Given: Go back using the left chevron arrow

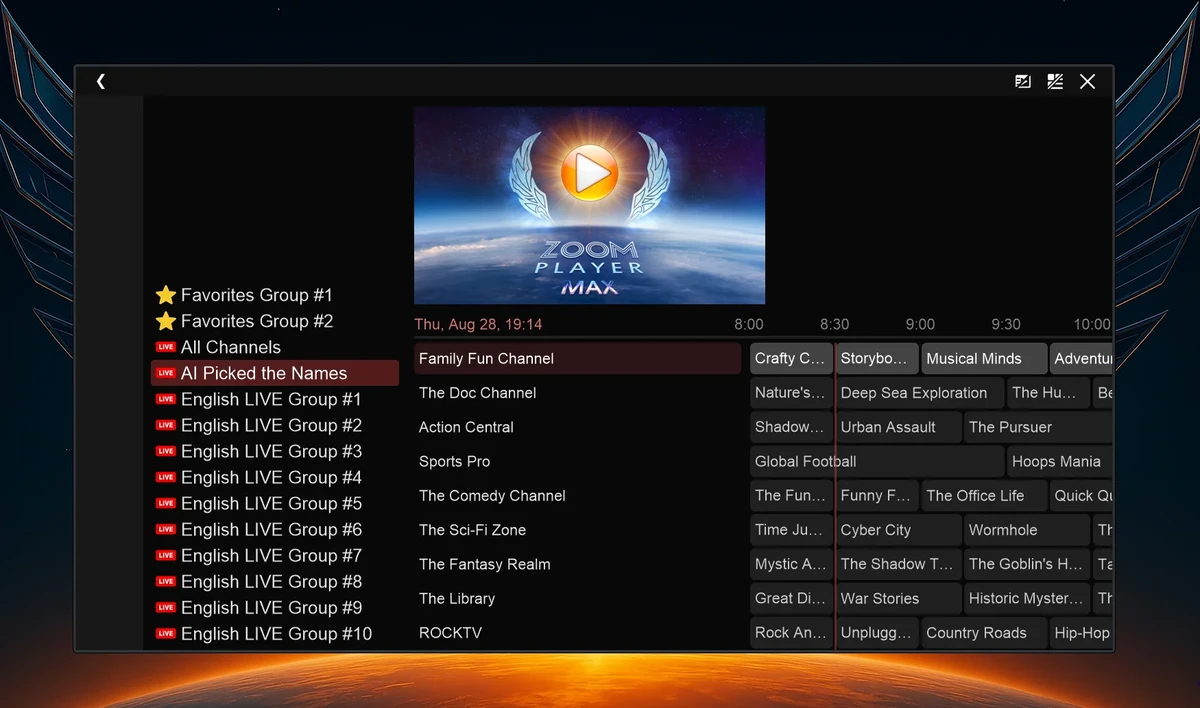Looking at the screenshot, I should (101, 82).
